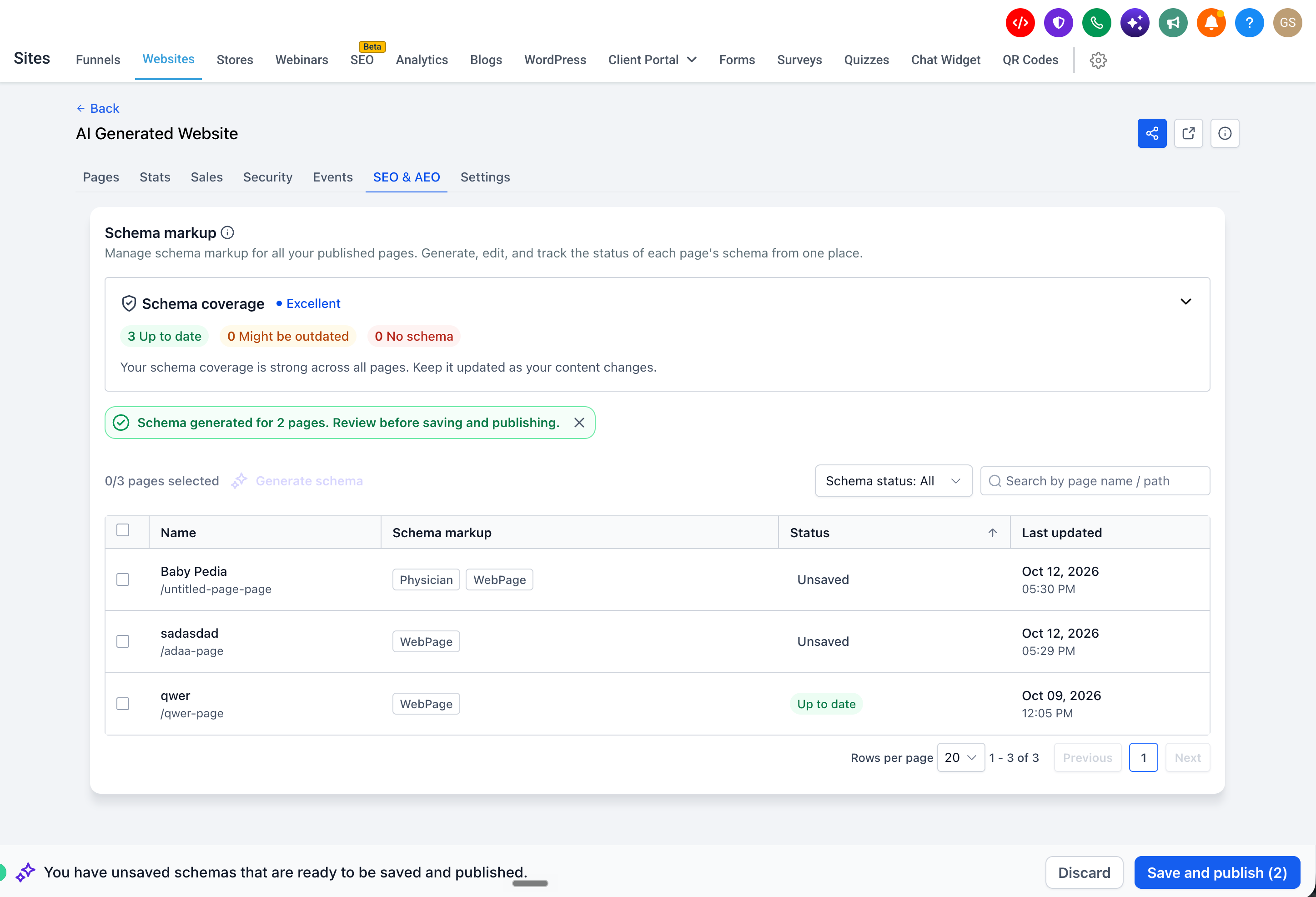Viewport: 1316px width, 897px height.
Task: Open website in new tab icon
Action: (x=1188, y=133)
